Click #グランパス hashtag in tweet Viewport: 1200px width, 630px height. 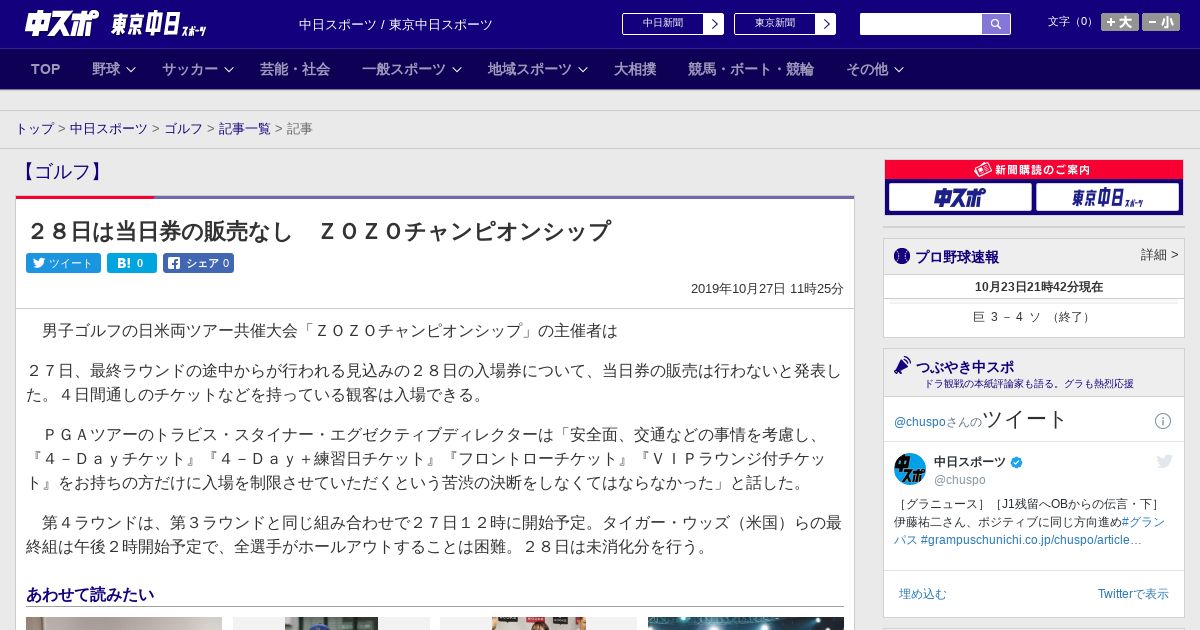click(1143, 522)
